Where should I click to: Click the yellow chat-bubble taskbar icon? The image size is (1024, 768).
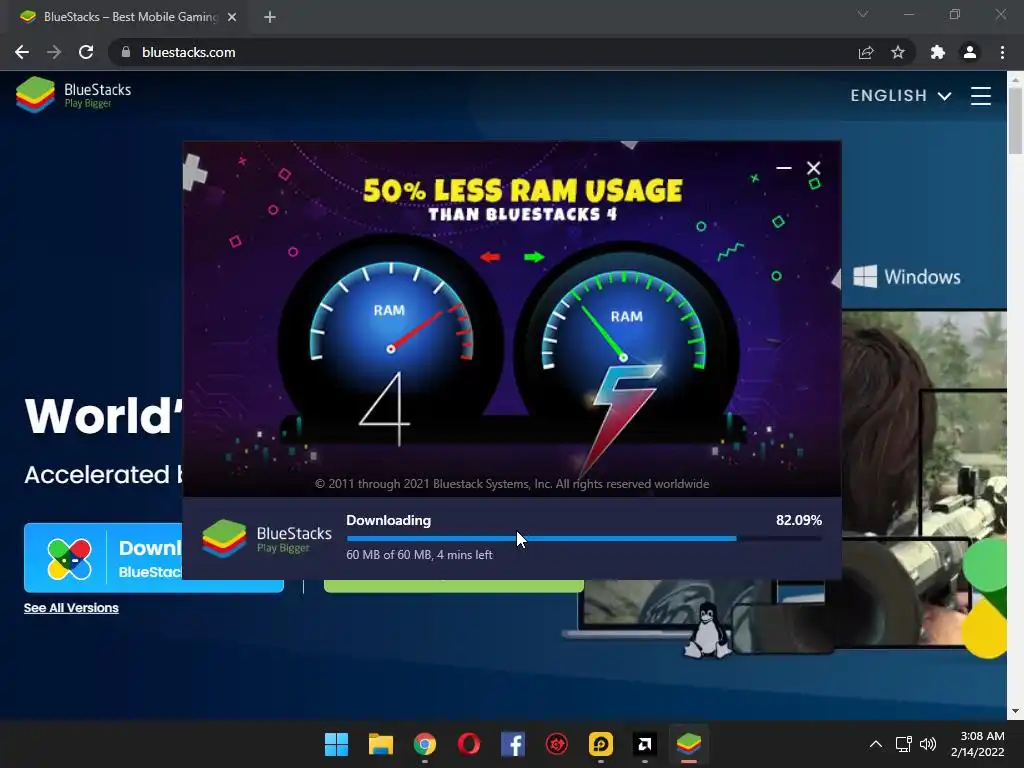pos(600,744)
